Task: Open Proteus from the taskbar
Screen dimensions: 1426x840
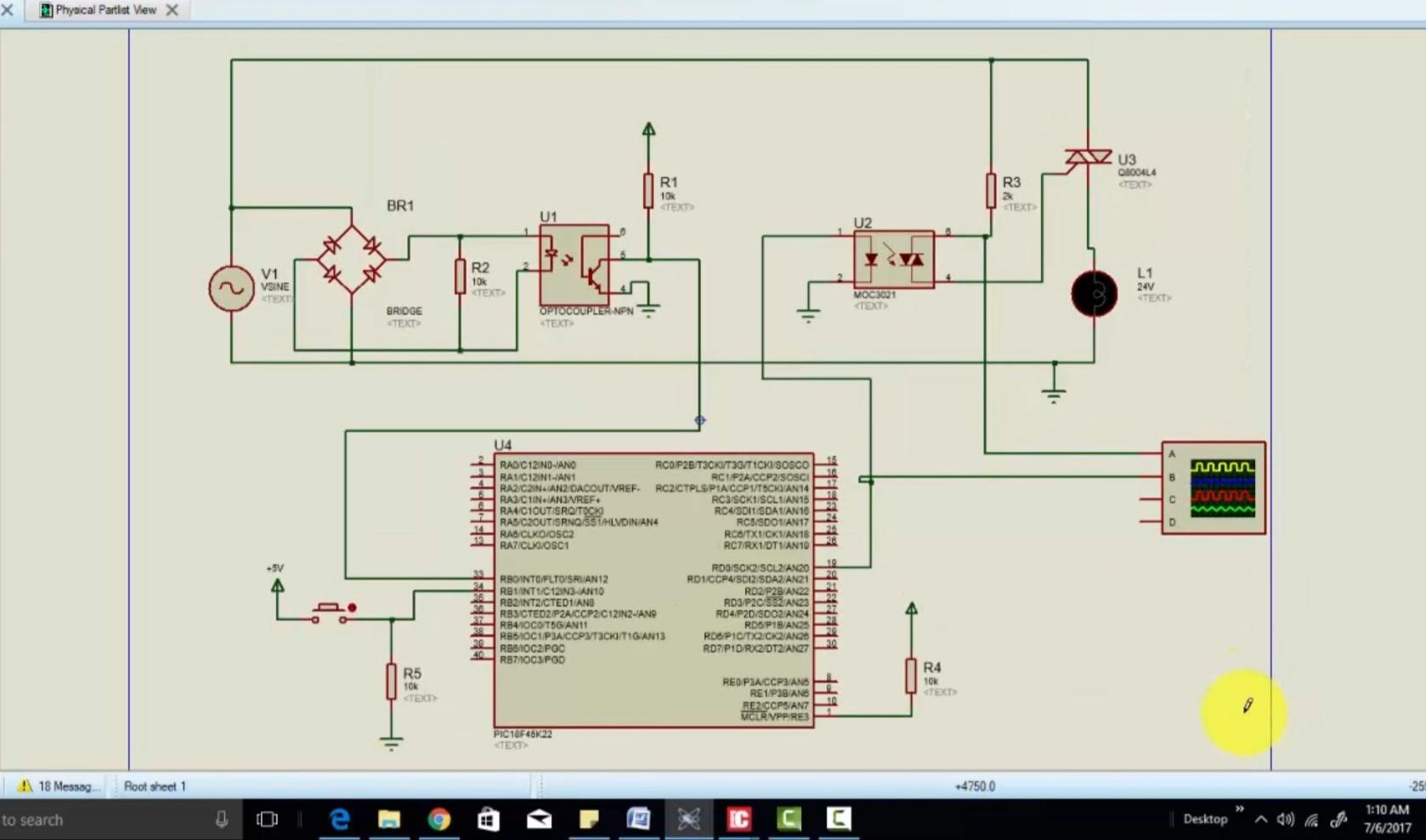Action: 688,820
